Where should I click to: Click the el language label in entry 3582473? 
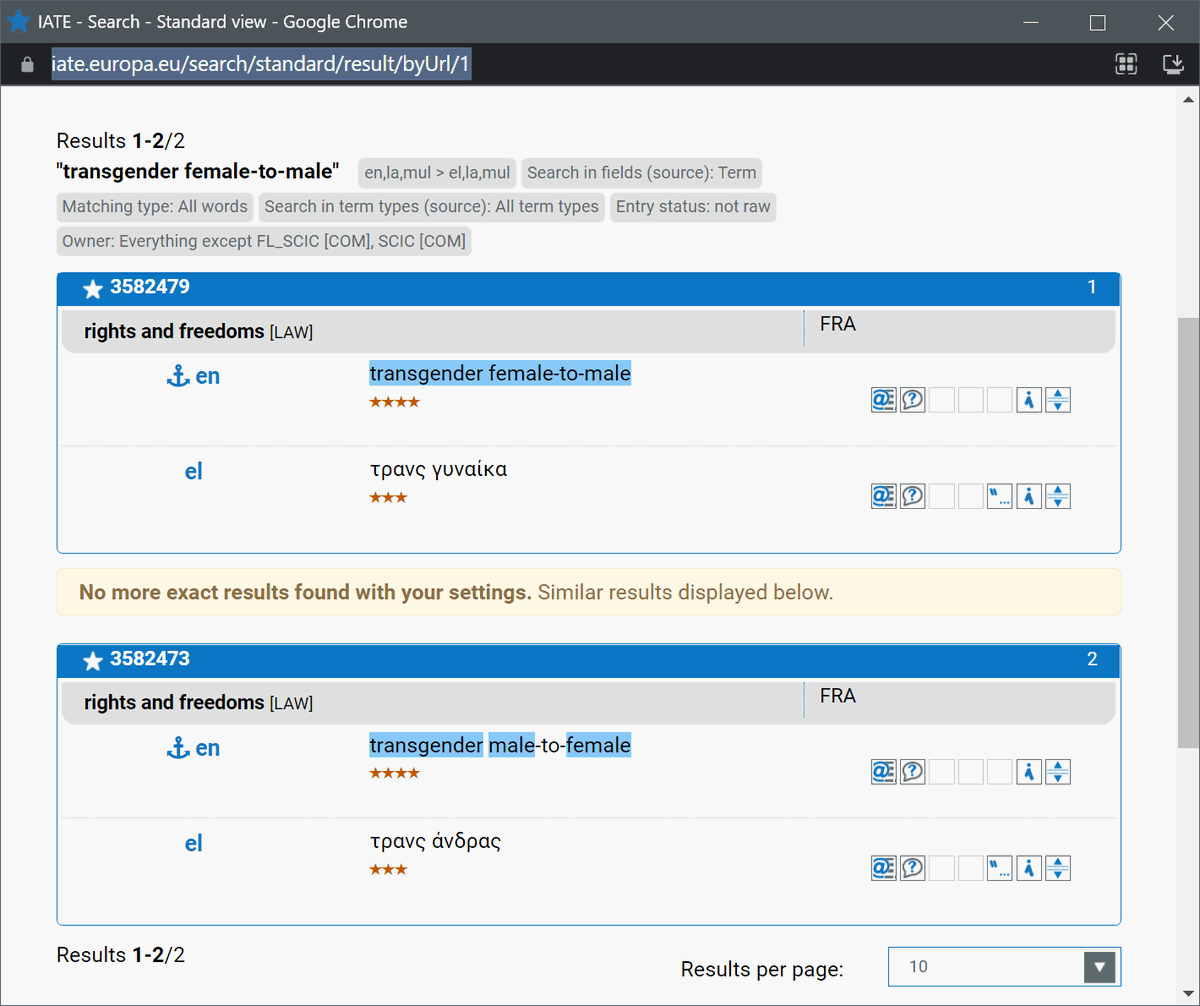click(x=194, y=844)
